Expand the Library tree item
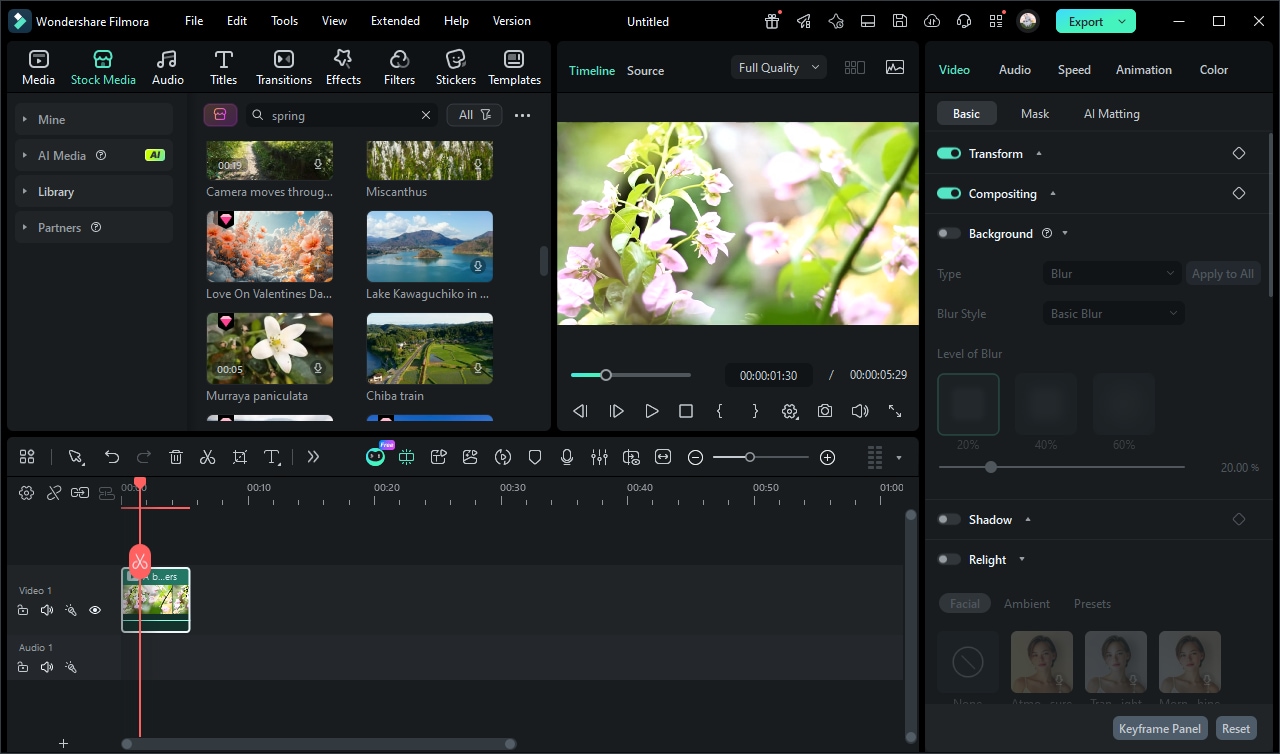Viewport: 1280px width, 754px height. [x=56, y=191]
